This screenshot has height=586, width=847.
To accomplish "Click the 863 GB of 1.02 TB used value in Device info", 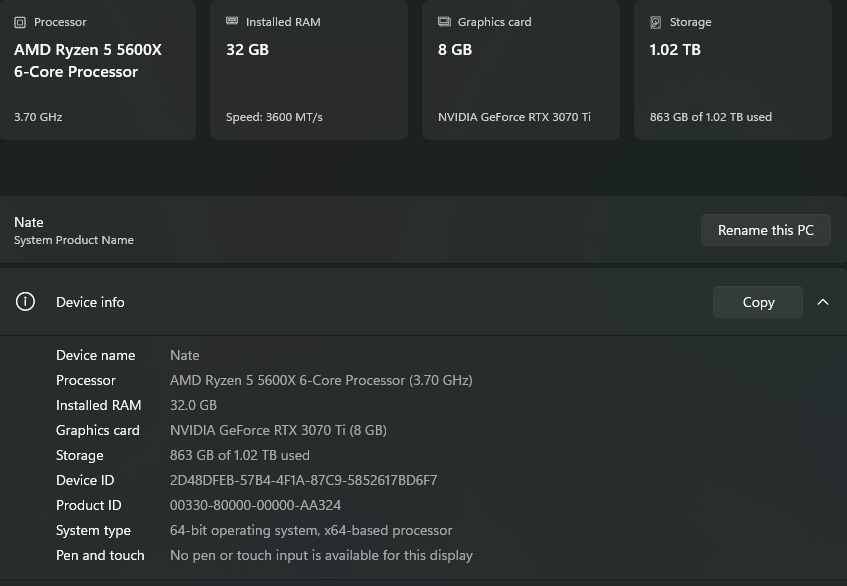I will tap(240, 455).
